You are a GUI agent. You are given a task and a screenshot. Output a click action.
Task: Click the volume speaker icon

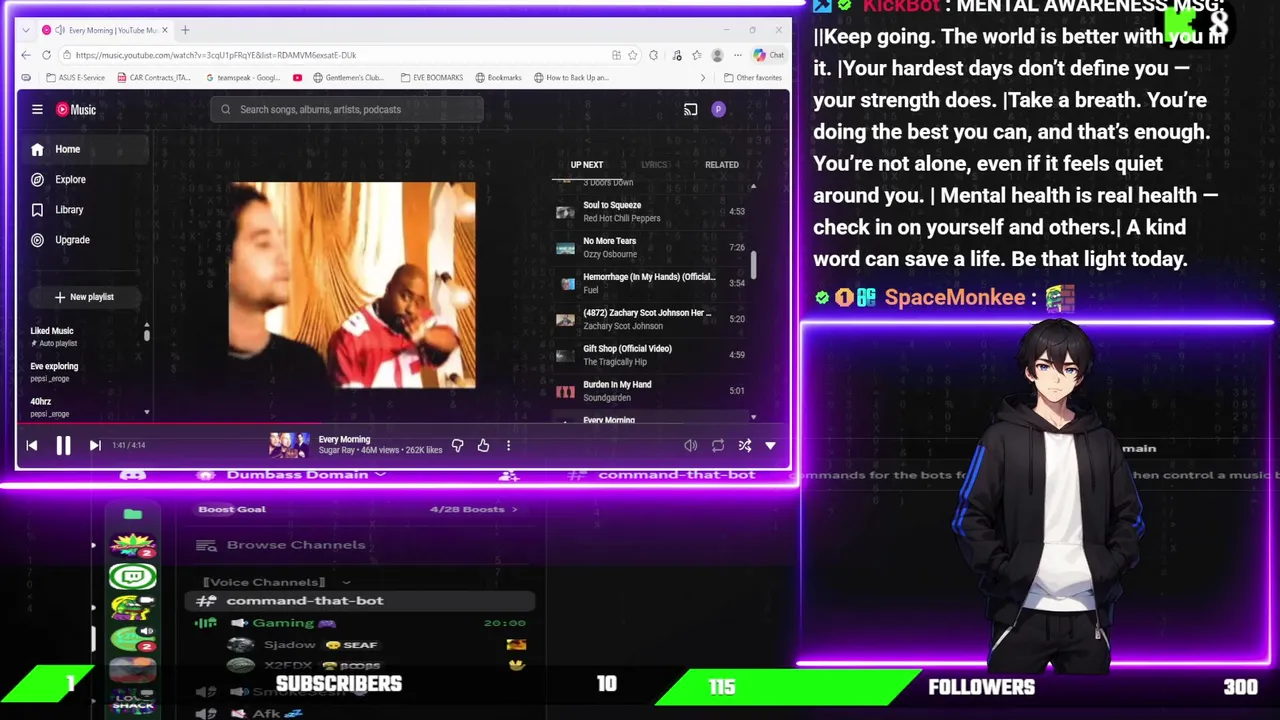coord(690,446)
